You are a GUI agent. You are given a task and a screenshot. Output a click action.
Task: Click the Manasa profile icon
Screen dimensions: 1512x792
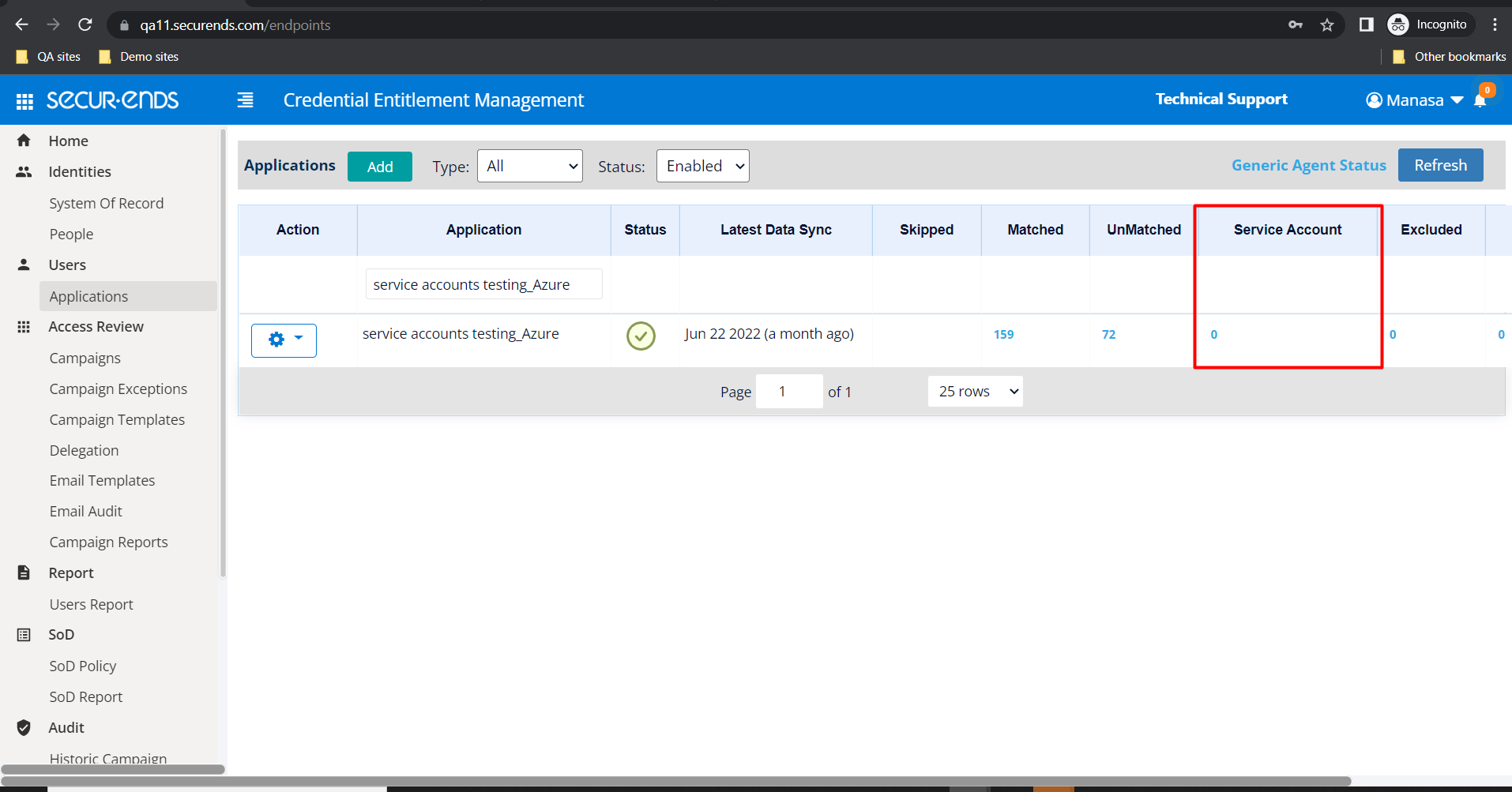pyautogui.click(x=1374, y=99)
